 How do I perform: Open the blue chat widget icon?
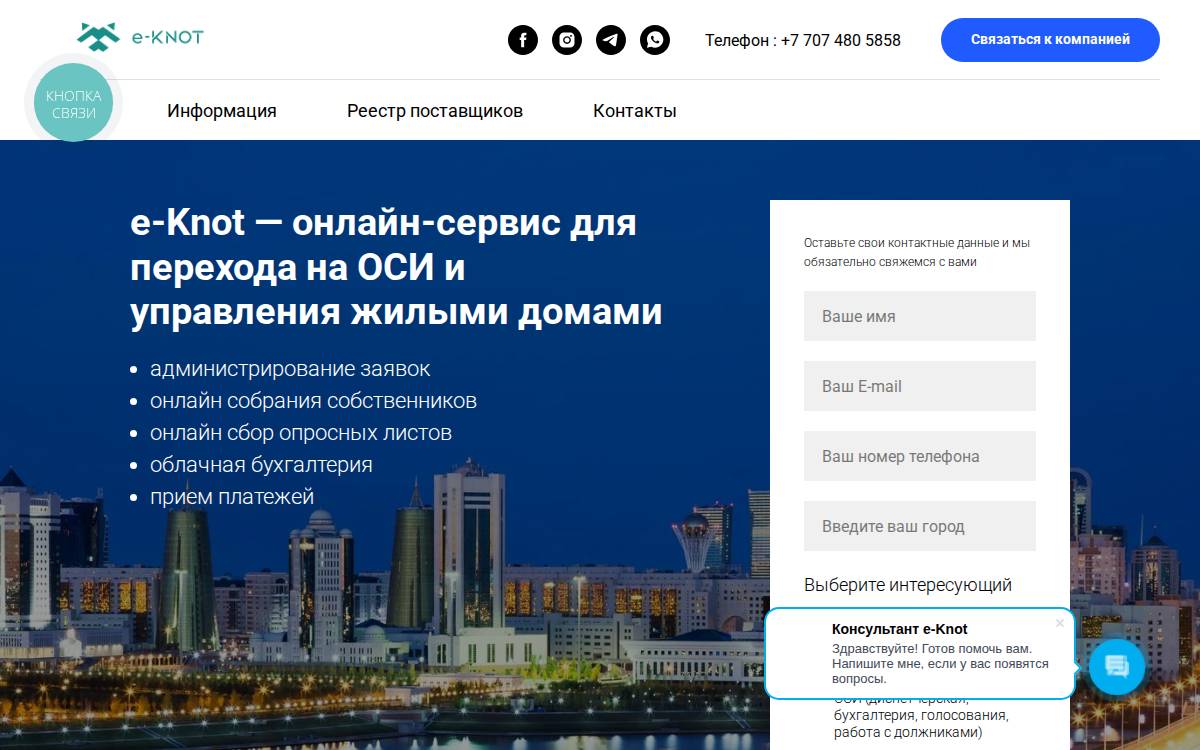click(x=1117, y=667)
